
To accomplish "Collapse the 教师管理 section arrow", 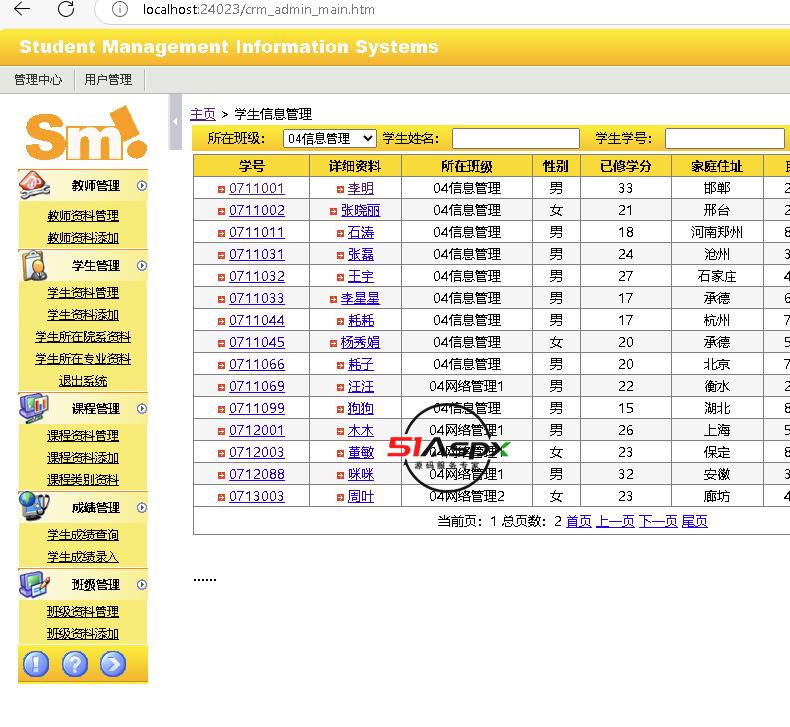I will tap(142, 185).
